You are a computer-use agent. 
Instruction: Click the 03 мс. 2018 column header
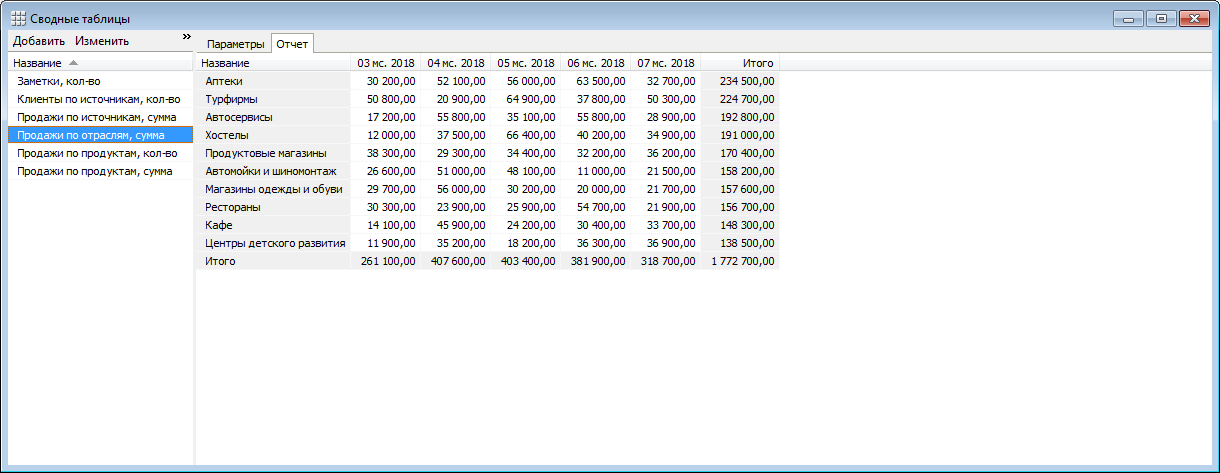386,63
